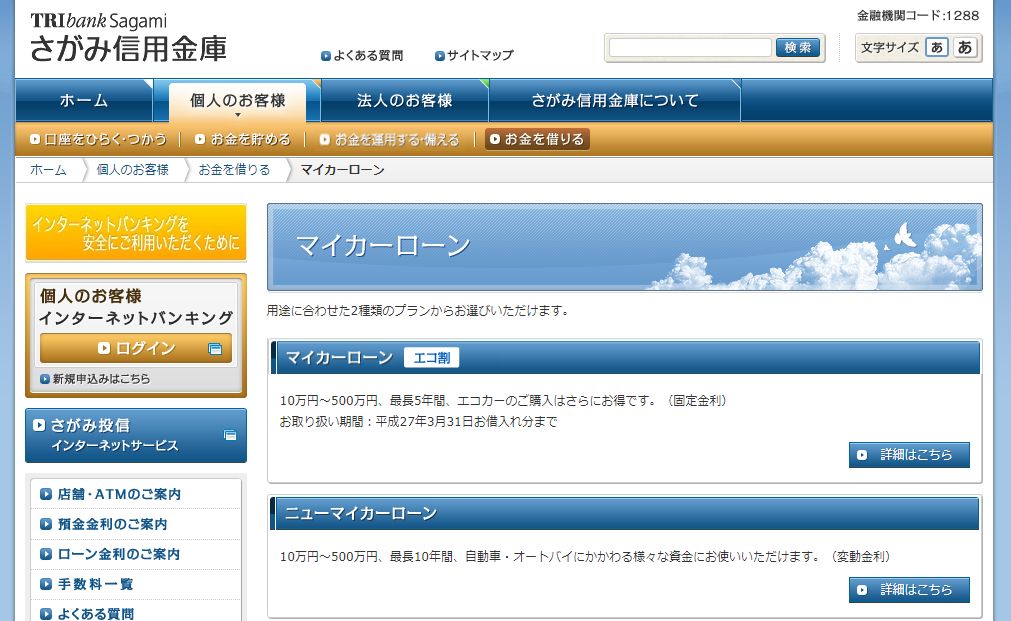
Task: Click arrow icon beside 手数料一覧
Action: click(x=46, y=584)
